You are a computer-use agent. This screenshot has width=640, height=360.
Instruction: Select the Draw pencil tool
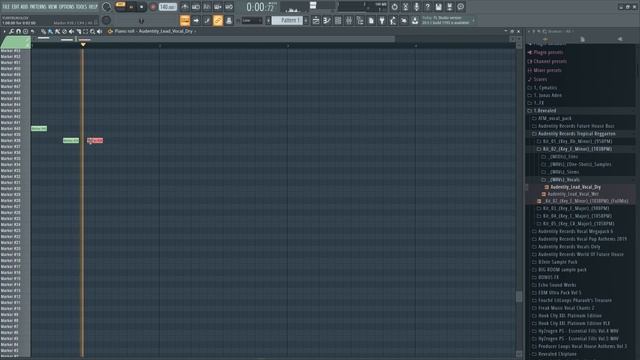[44, 31]
